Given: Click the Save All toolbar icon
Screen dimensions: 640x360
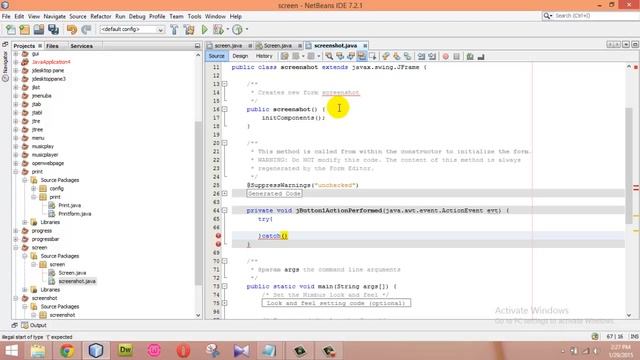Looking at the screenshot, I should 53,29.
